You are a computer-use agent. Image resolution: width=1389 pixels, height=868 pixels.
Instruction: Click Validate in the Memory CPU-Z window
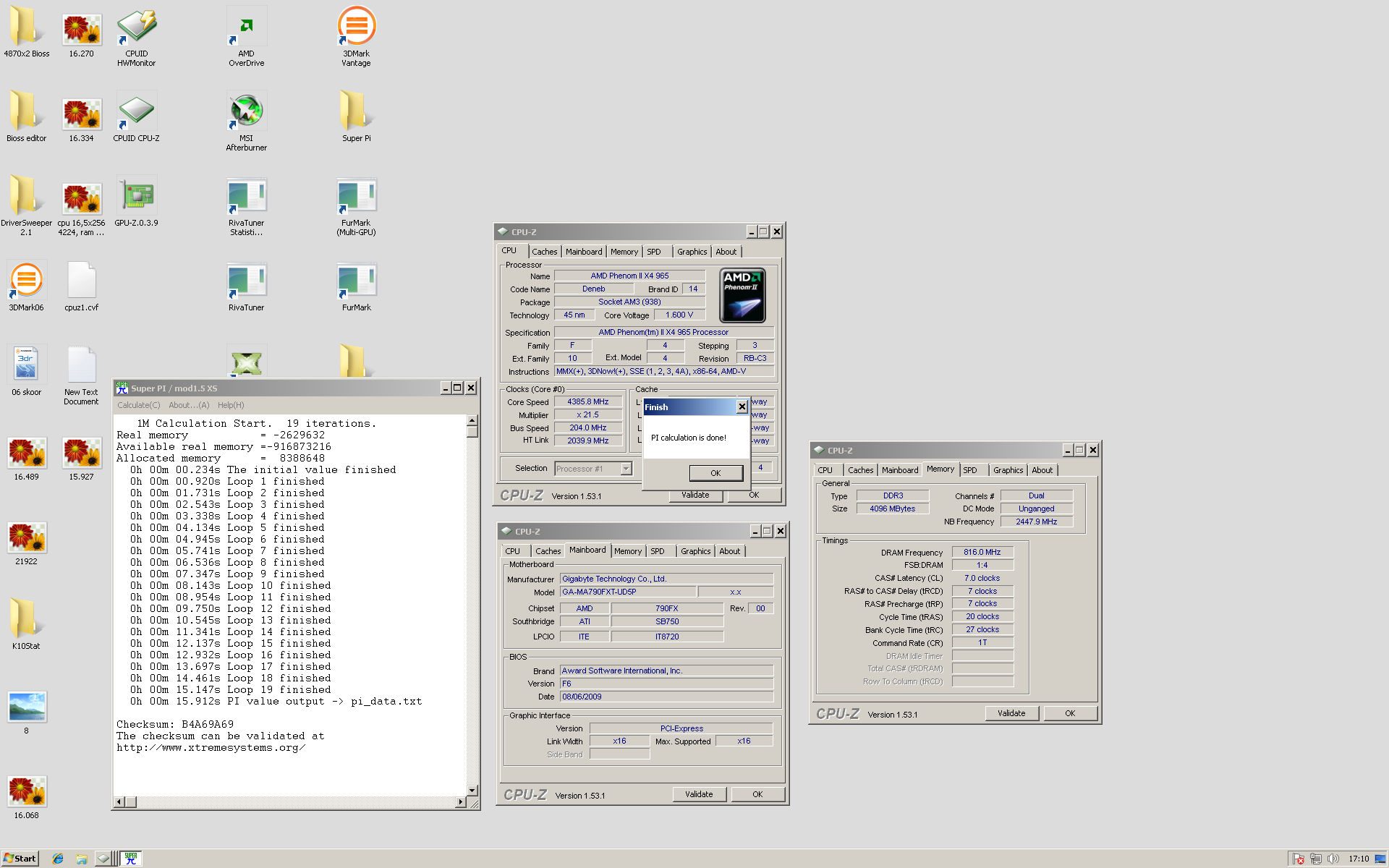1011,714
